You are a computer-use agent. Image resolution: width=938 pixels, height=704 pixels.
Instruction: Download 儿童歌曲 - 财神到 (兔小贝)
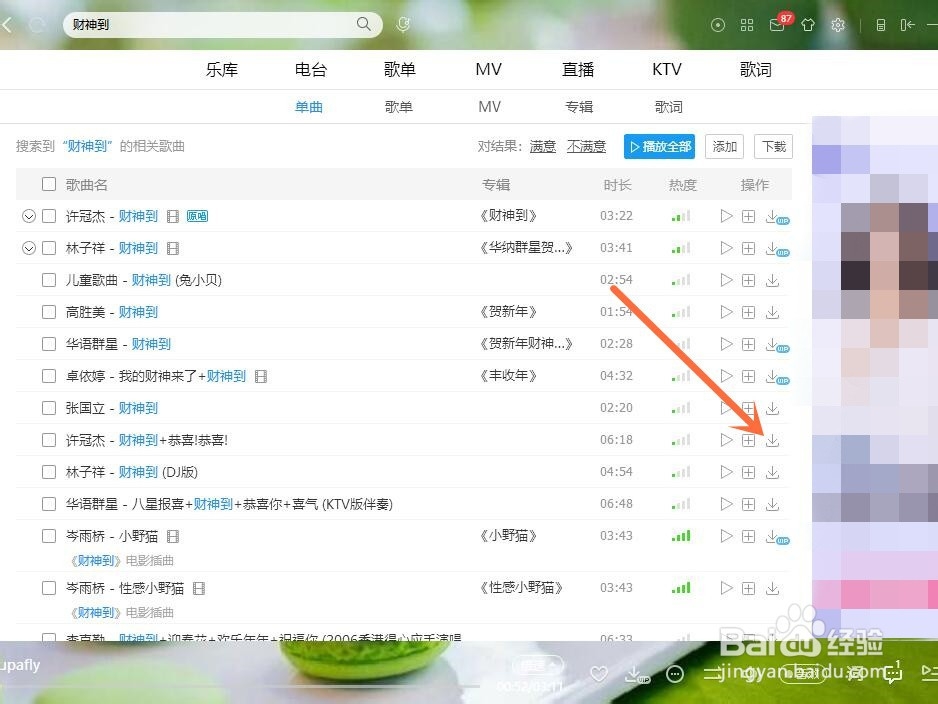click(772, 280)
